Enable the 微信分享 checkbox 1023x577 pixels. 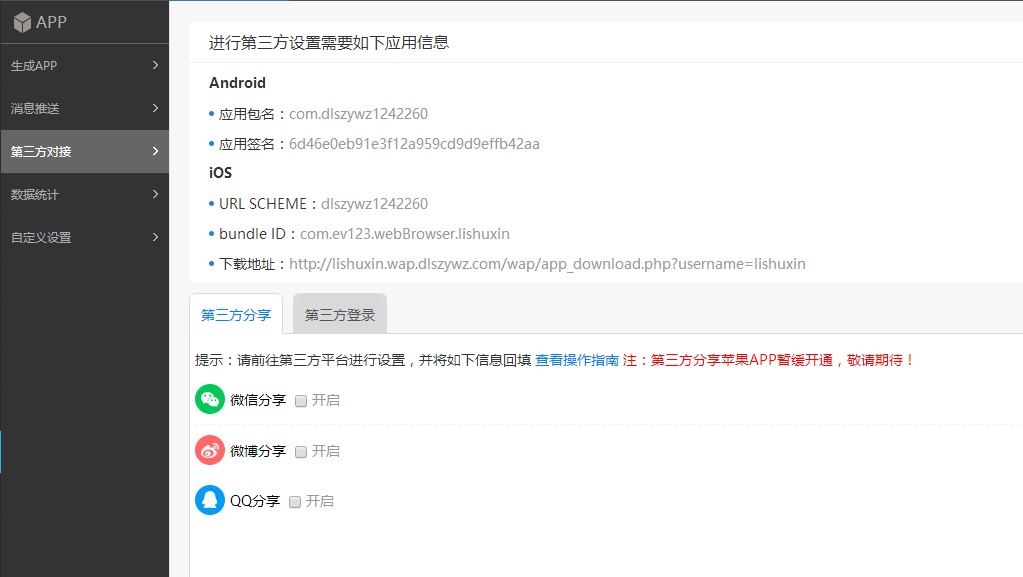301,400
